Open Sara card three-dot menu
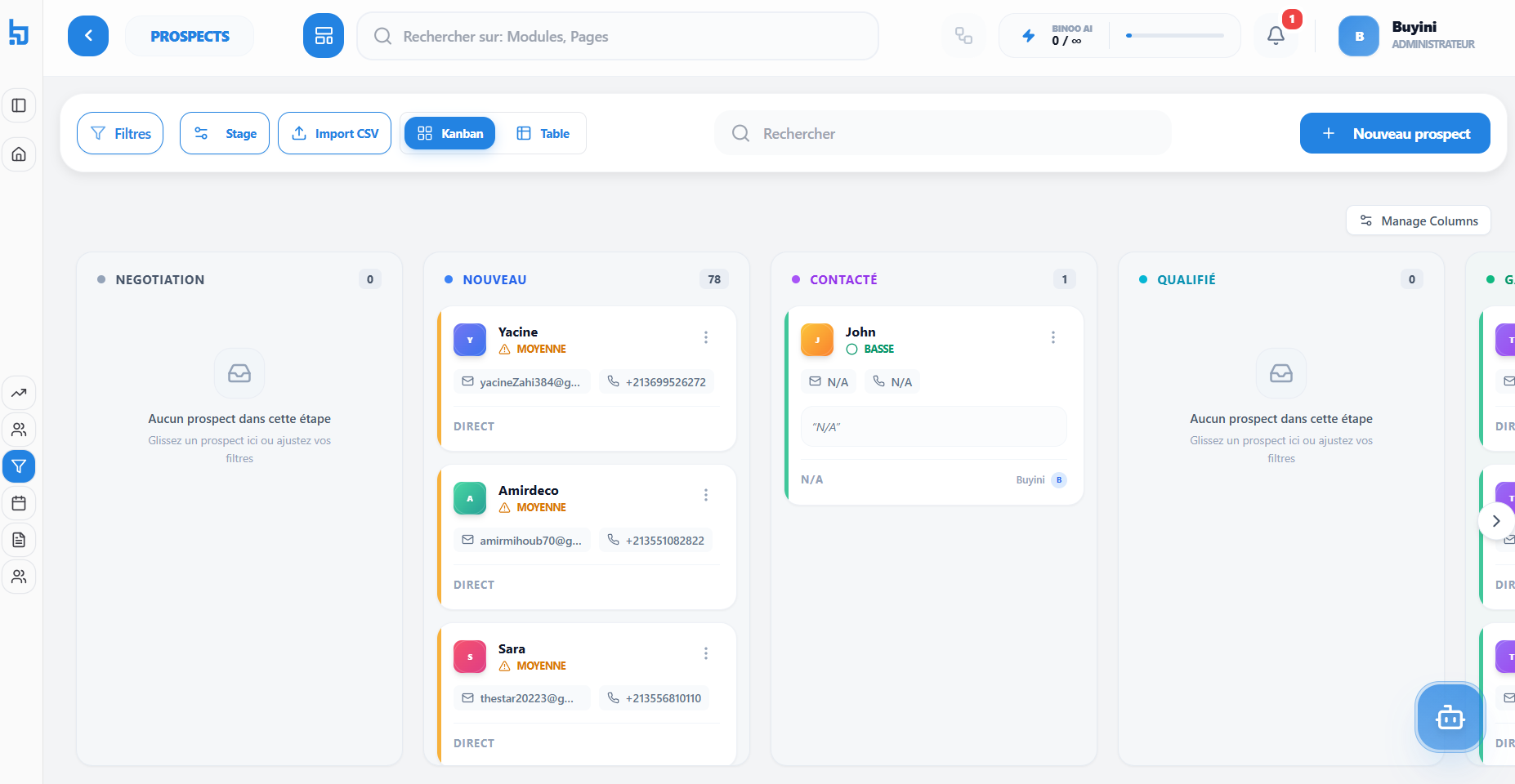The width and height of the screenshot is (1515, 784). point(706,653)
